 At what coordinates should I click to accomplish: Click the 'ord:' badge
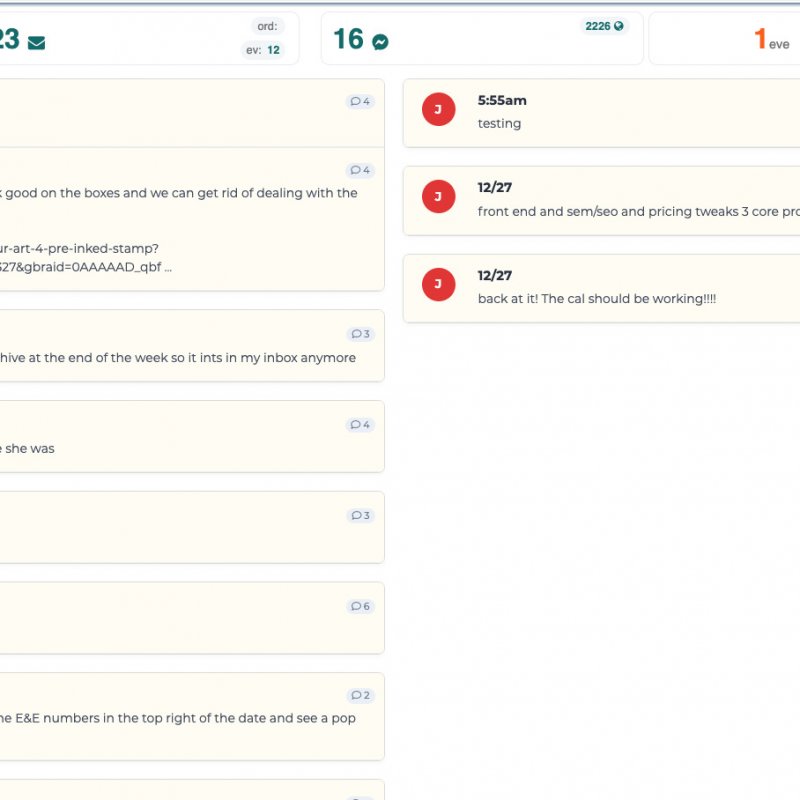267,27
